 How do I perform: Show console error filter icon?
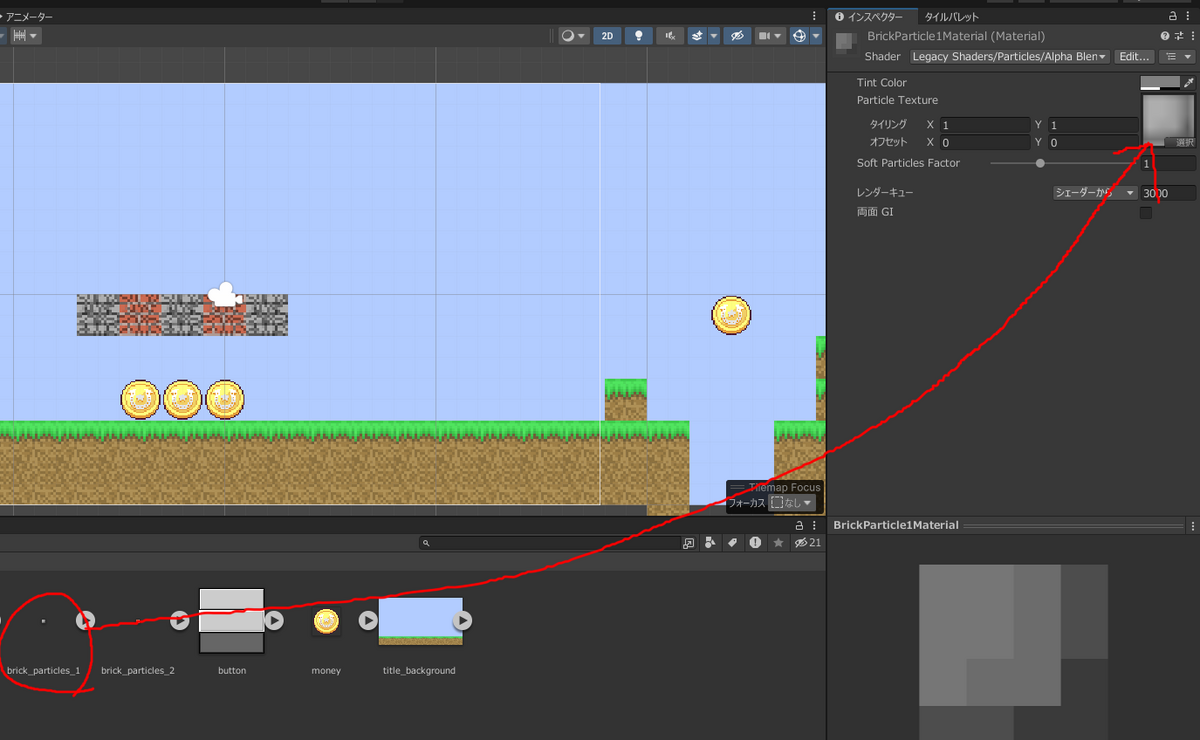755,543
